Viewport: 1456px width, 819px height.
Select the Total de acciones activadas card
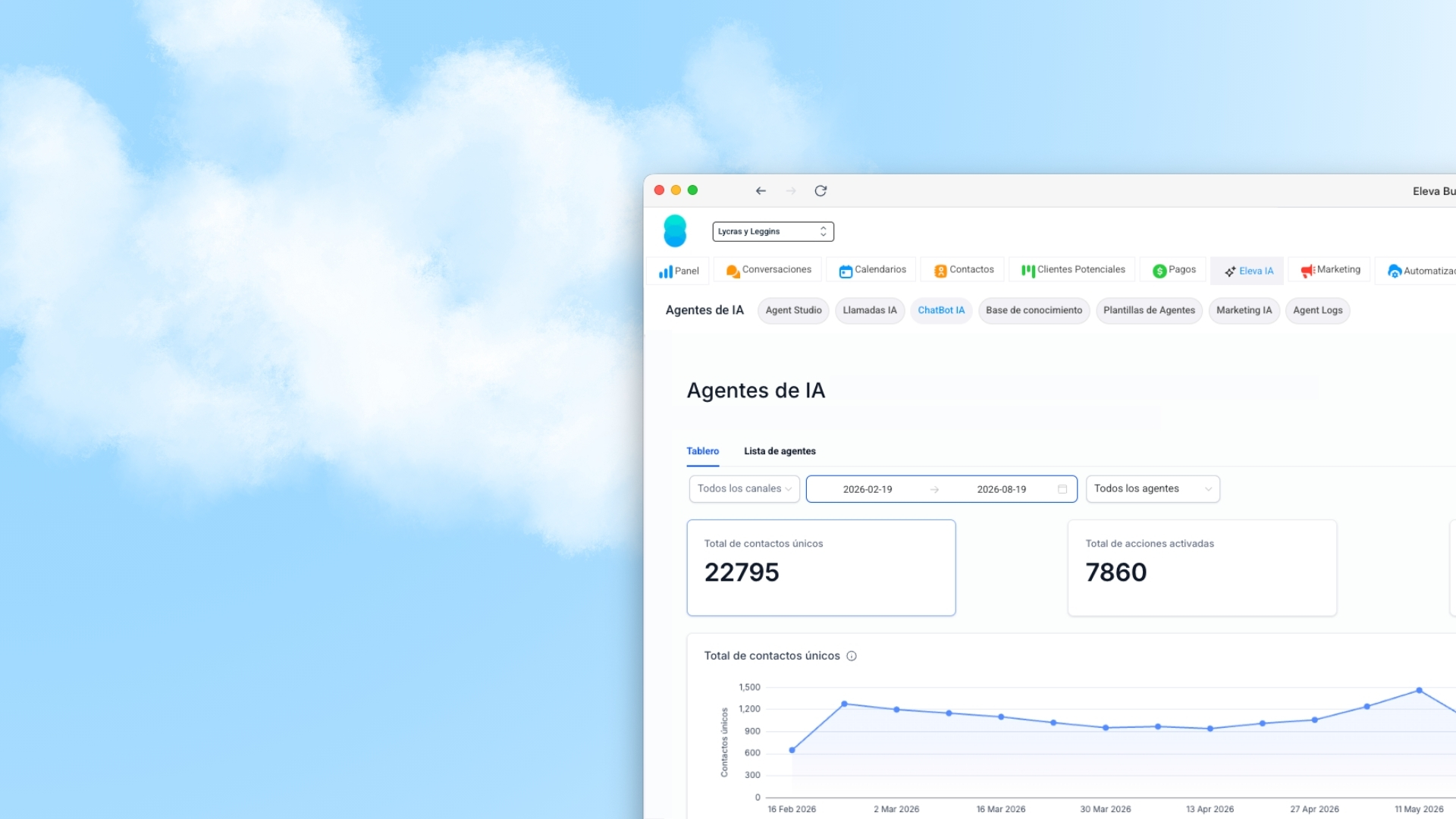pyautogui.click(x=1202, y=568)
